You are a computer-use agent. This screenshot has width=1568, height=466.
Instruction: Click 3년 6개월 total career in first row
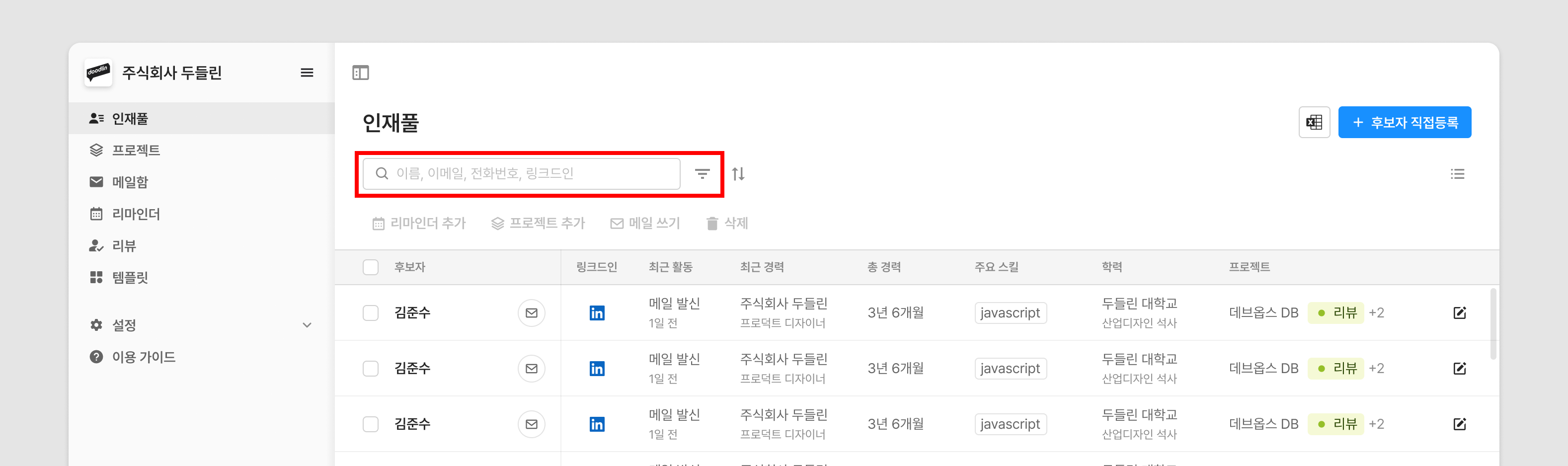click(x=895, y=312)
